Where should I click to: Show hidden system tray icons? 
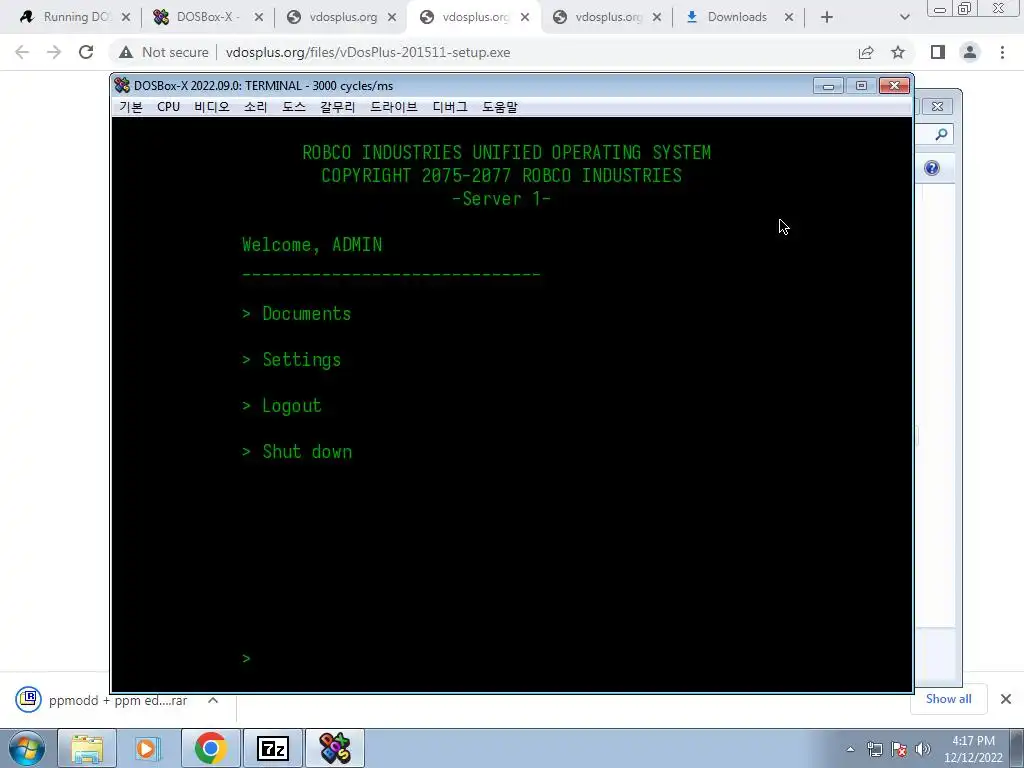[850, 749]
